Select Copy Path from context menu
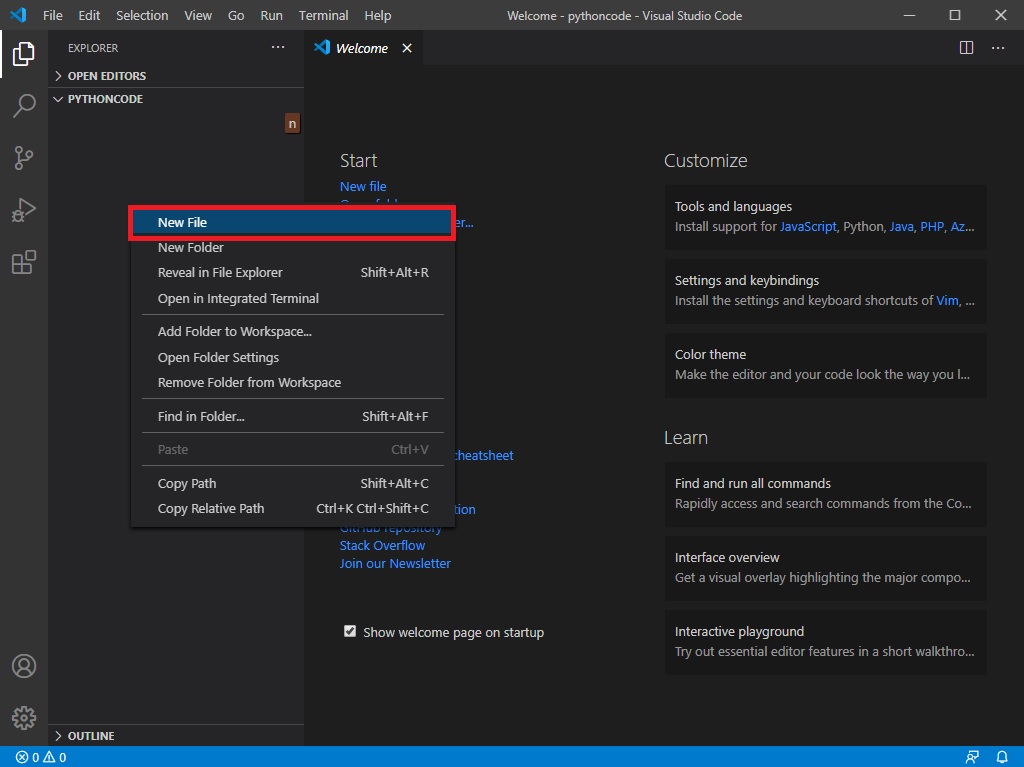The width and height of the screenshot is (1024, 767). pyautogui.click(x=292, y=483)
